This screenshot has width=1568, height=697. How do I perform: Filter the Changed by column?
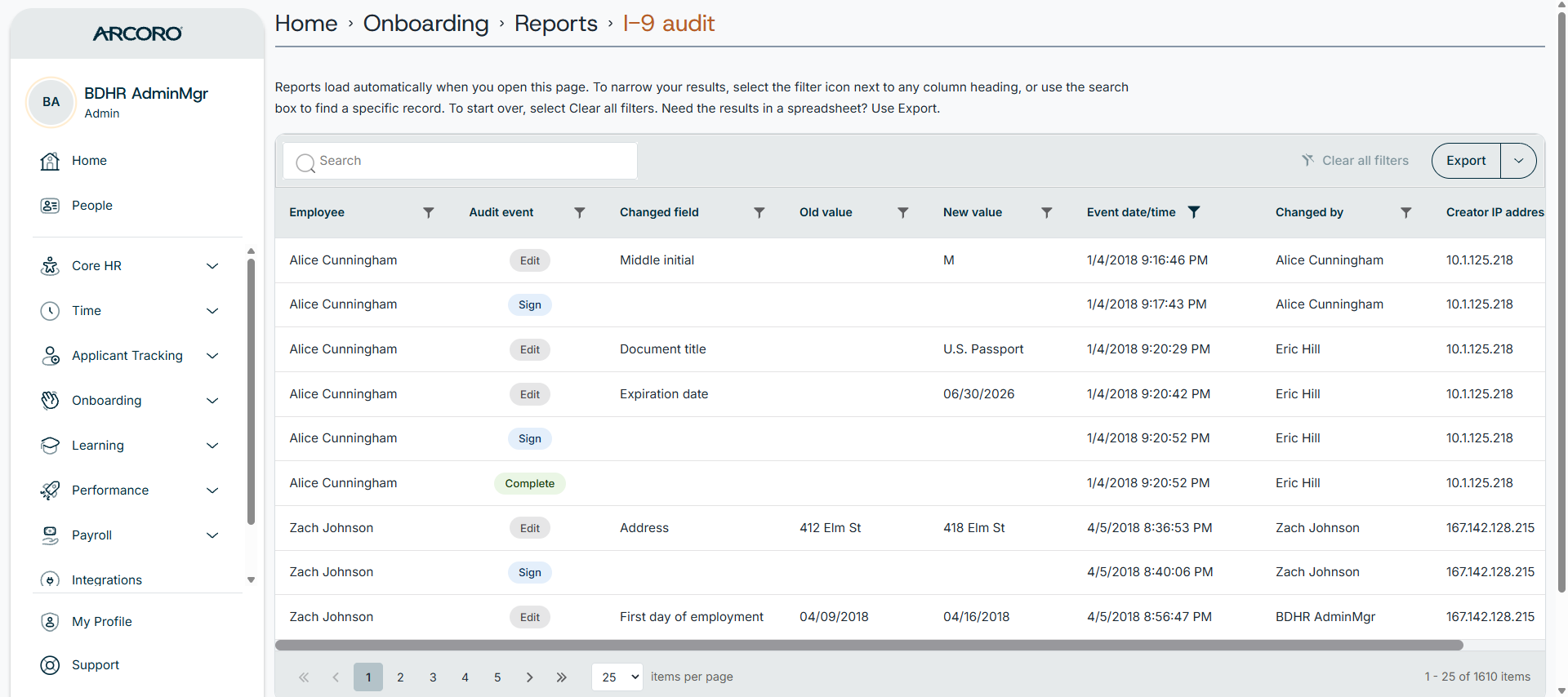pos(1405,212)
